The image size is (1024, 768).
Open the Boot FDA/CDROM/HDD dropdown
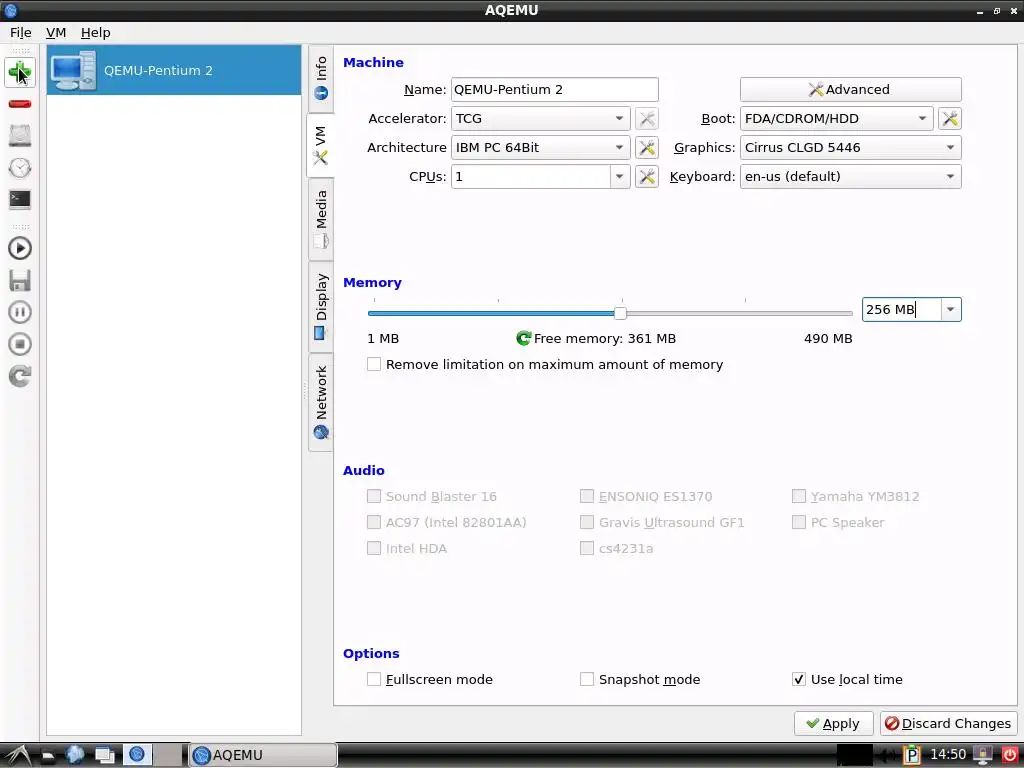click(837, 119)
